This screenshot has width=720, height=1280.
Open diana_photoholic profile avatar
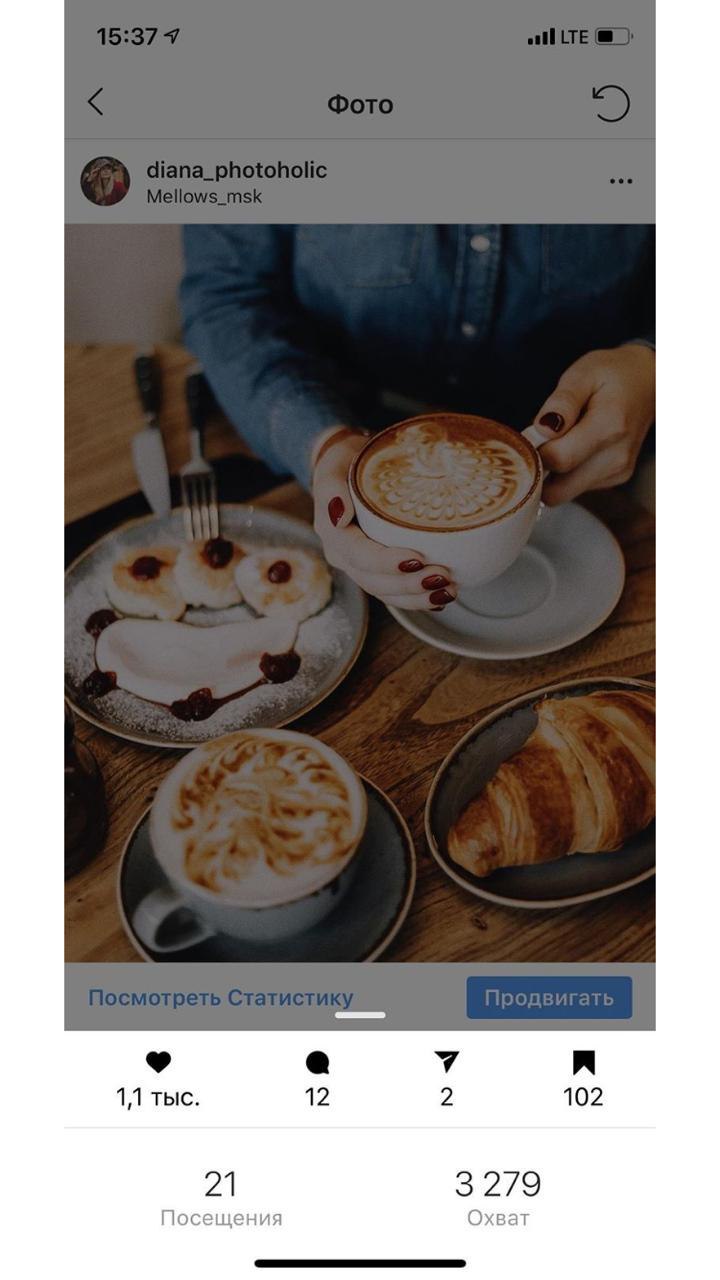[x=105, y=181]
